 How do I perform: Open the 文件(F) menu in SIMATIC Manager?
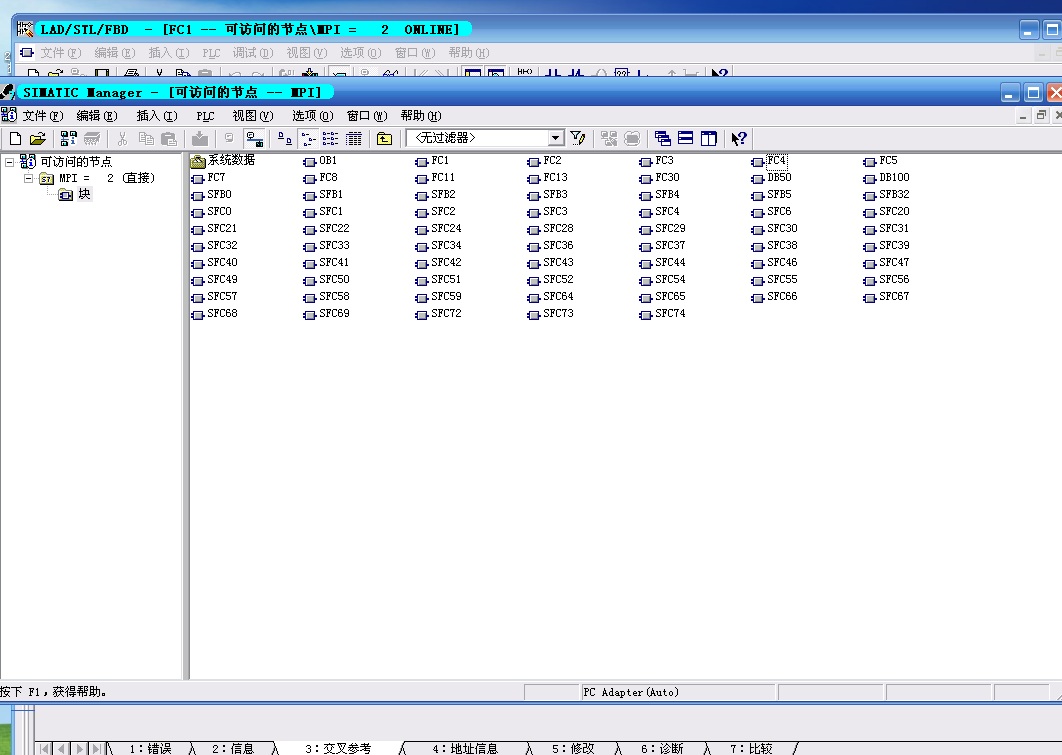[x=43, y=116]
